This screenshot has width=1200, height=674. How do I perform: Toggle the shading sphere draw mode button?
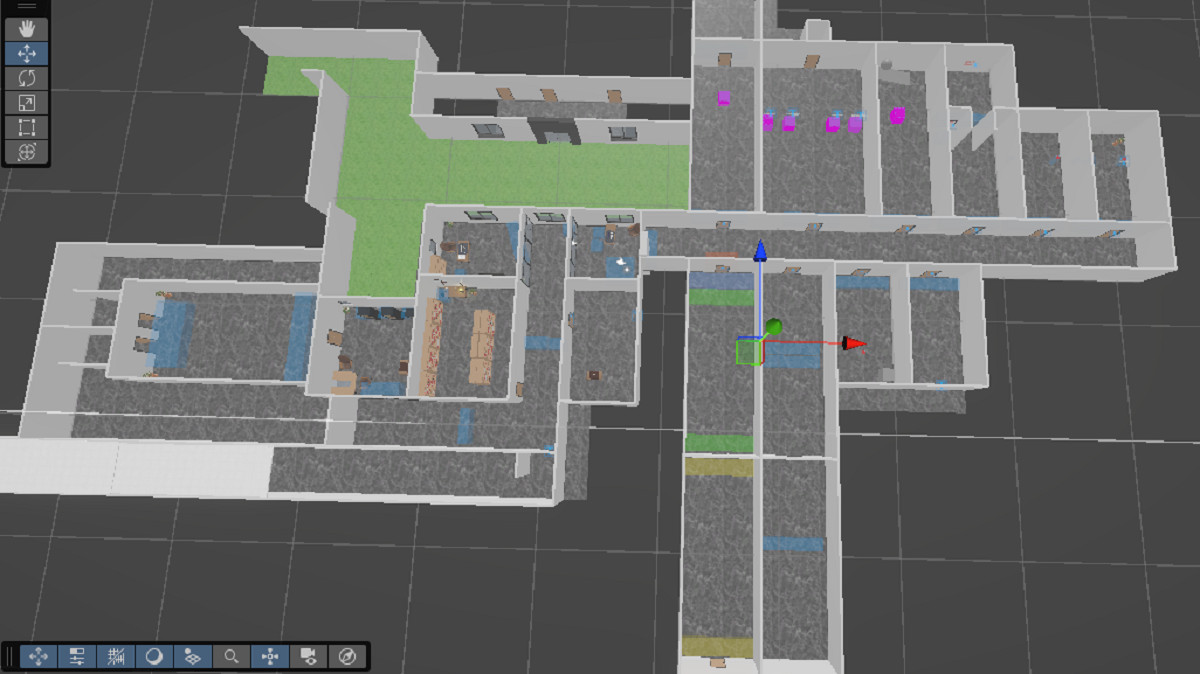pyautogui.click(x=154, y=656)
